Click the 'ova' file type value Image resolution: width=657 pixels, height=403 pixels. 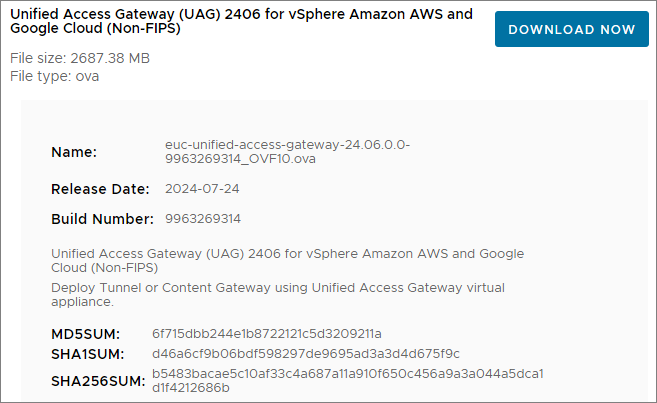click(87, 76)
